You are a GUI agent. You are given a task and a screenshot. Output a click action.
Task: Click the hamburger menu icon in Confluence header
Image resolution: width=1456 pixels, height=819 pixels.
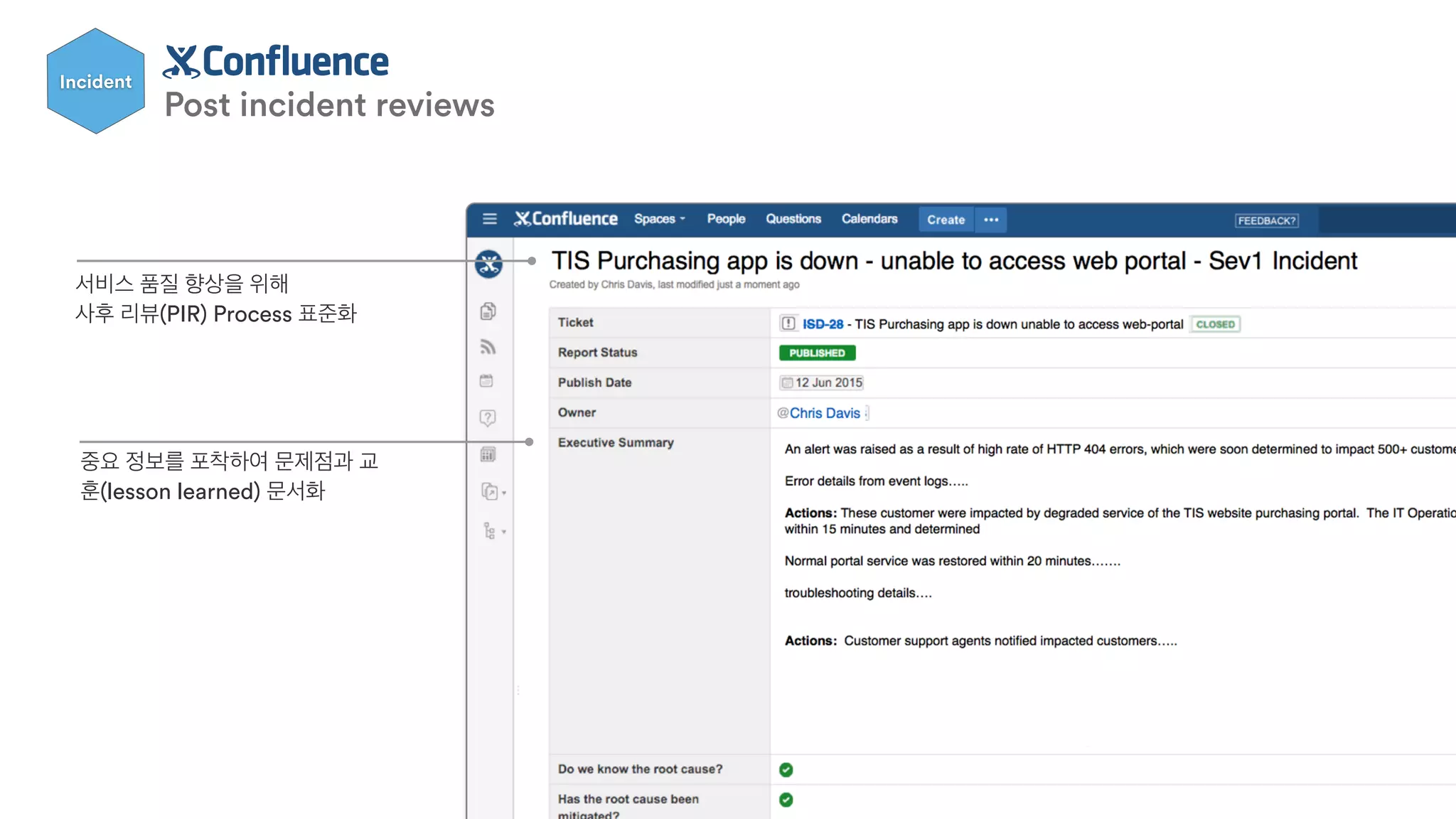(x=489, y=219)
